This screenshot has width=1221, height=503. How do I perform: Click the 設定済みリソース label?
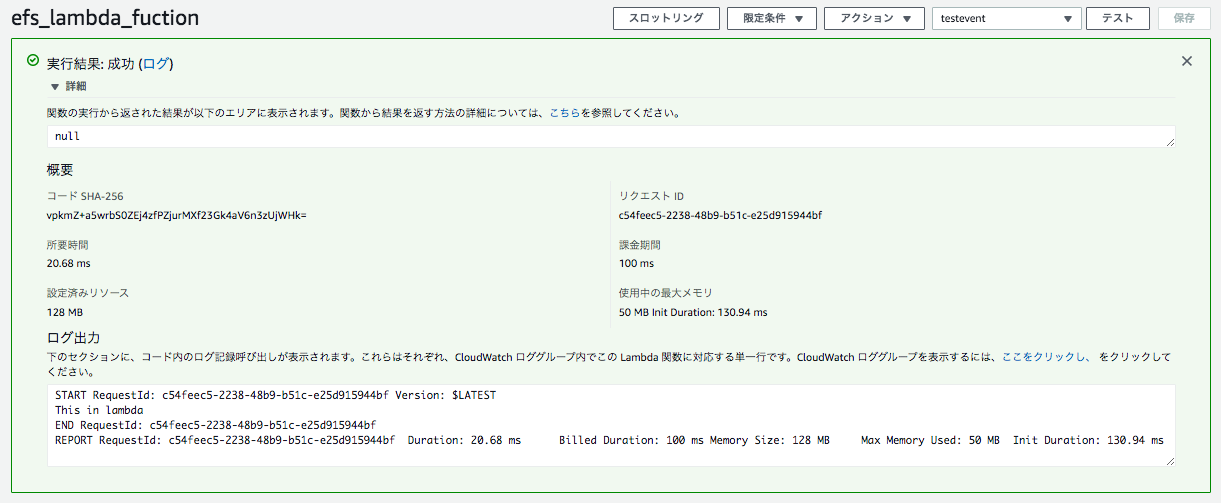point(88,293)
